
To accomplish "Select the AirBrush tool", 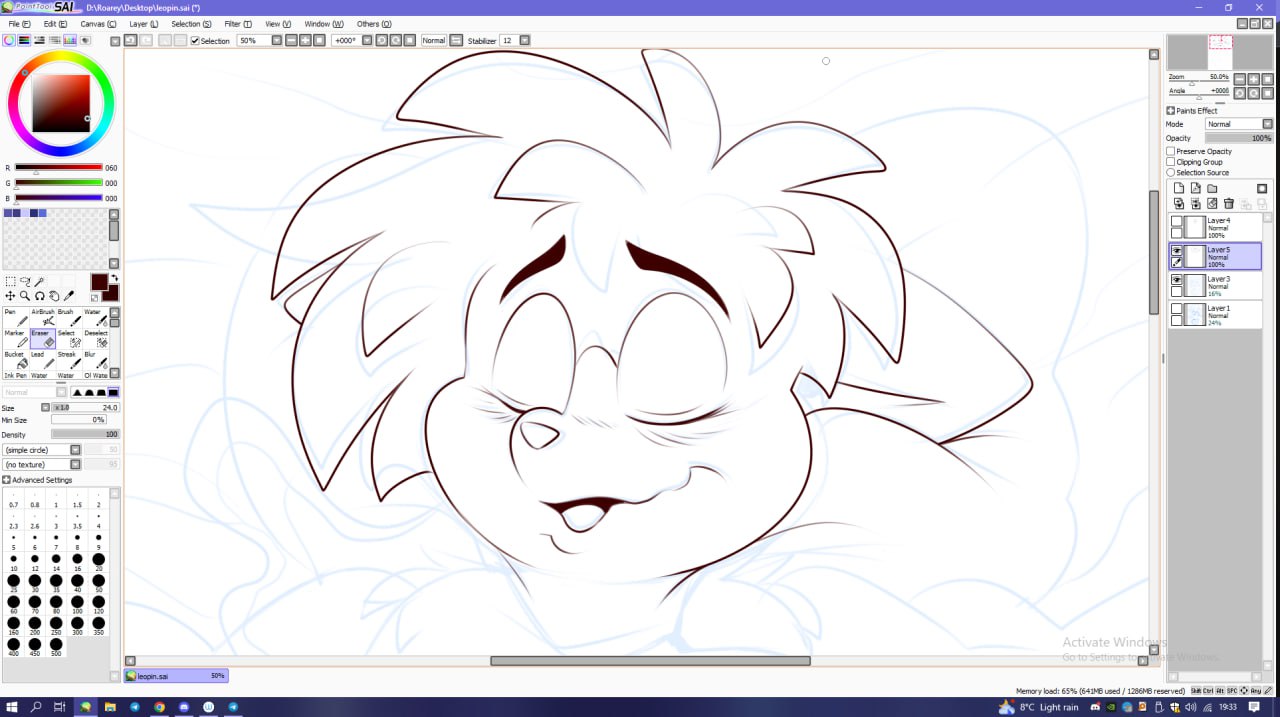I will [43, 318].
